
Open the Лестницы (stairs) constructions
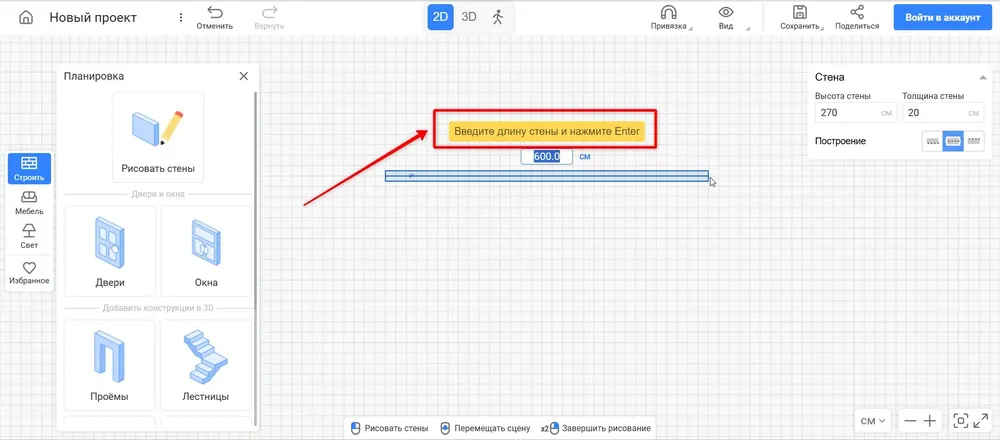point(206,365)
